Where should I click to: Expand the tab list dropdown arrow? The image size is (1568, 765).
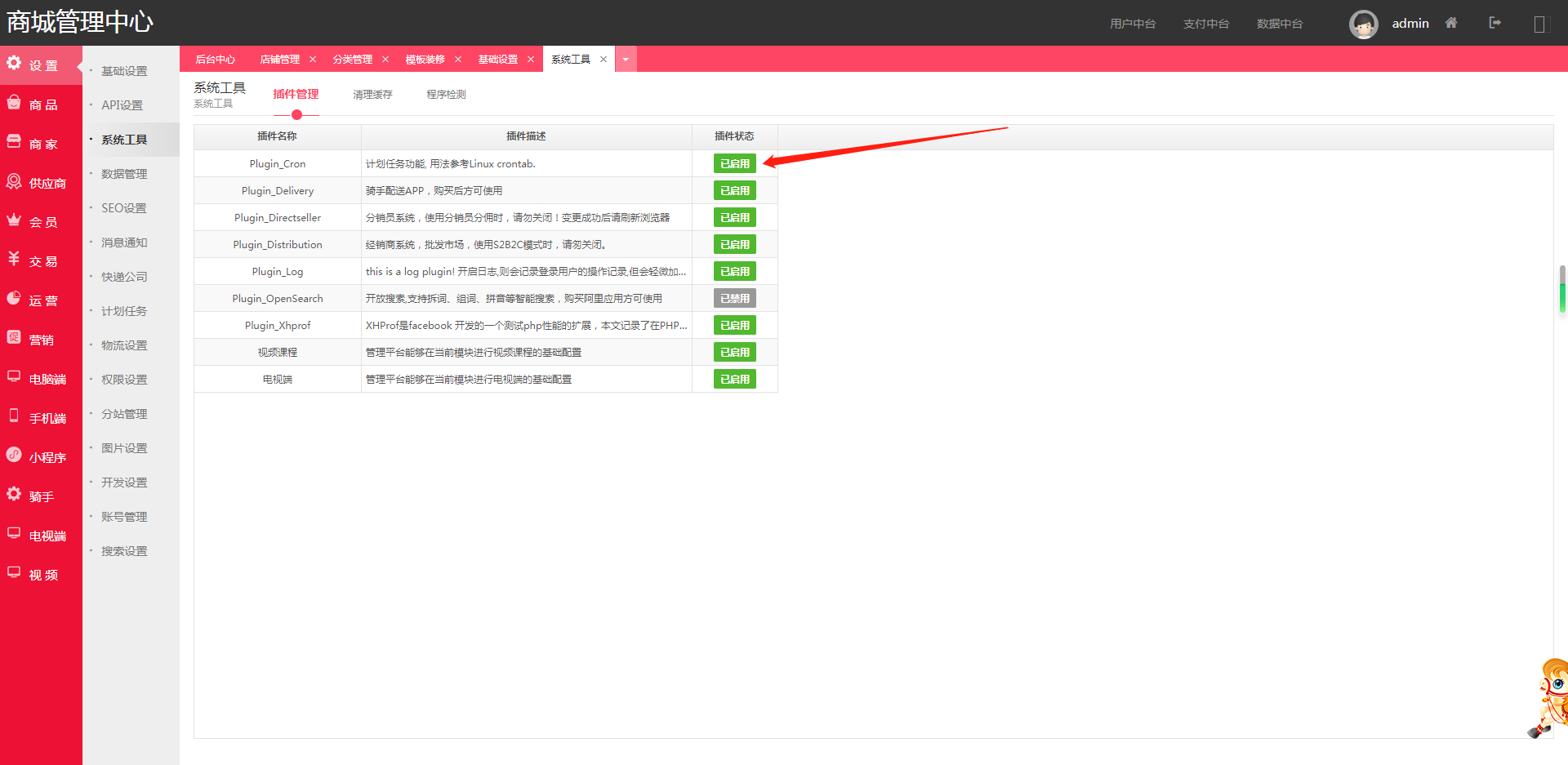626,60
